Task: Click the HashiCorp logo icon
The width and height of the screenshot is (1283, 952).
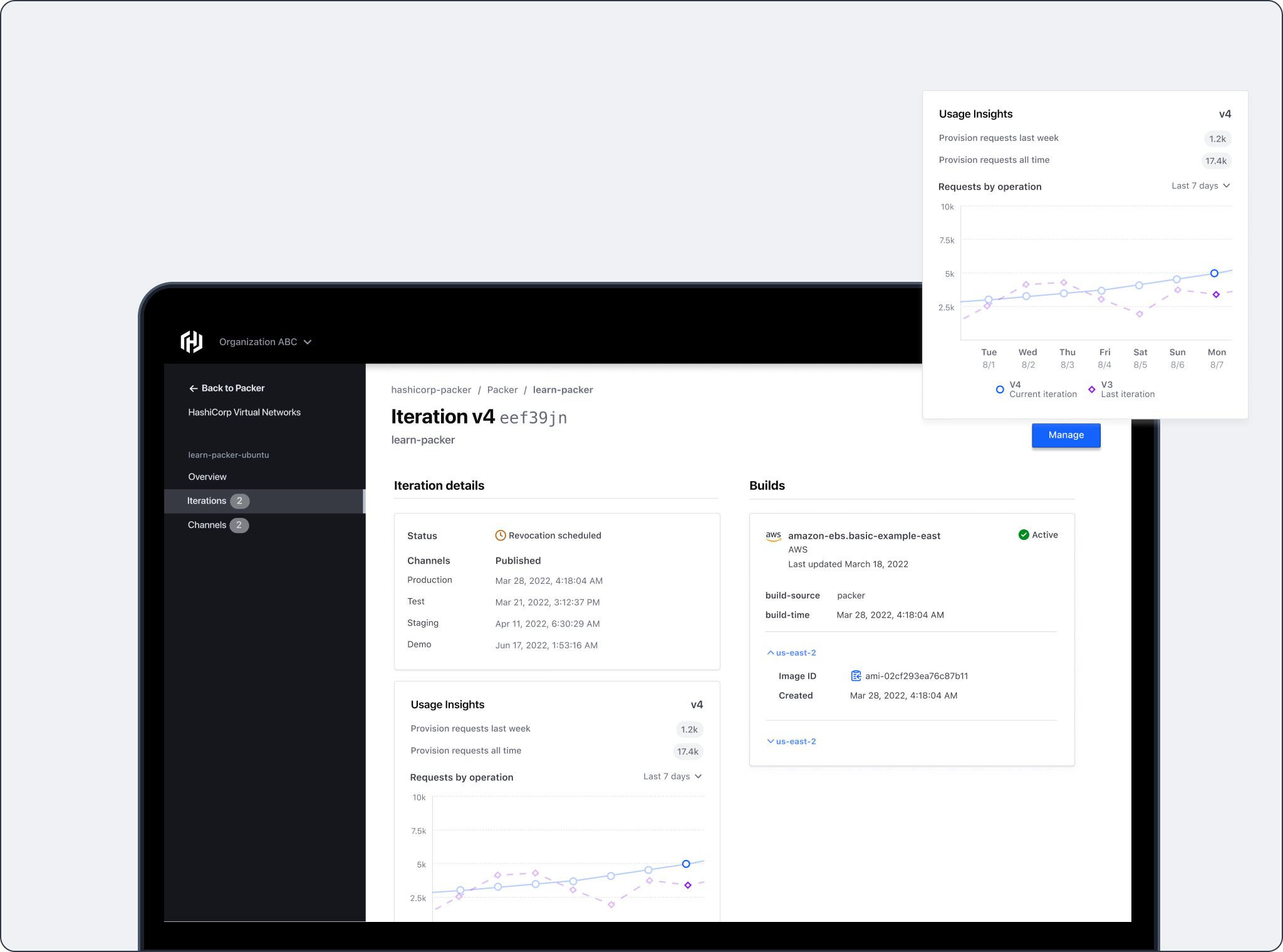Action: [x=192, y=342]
